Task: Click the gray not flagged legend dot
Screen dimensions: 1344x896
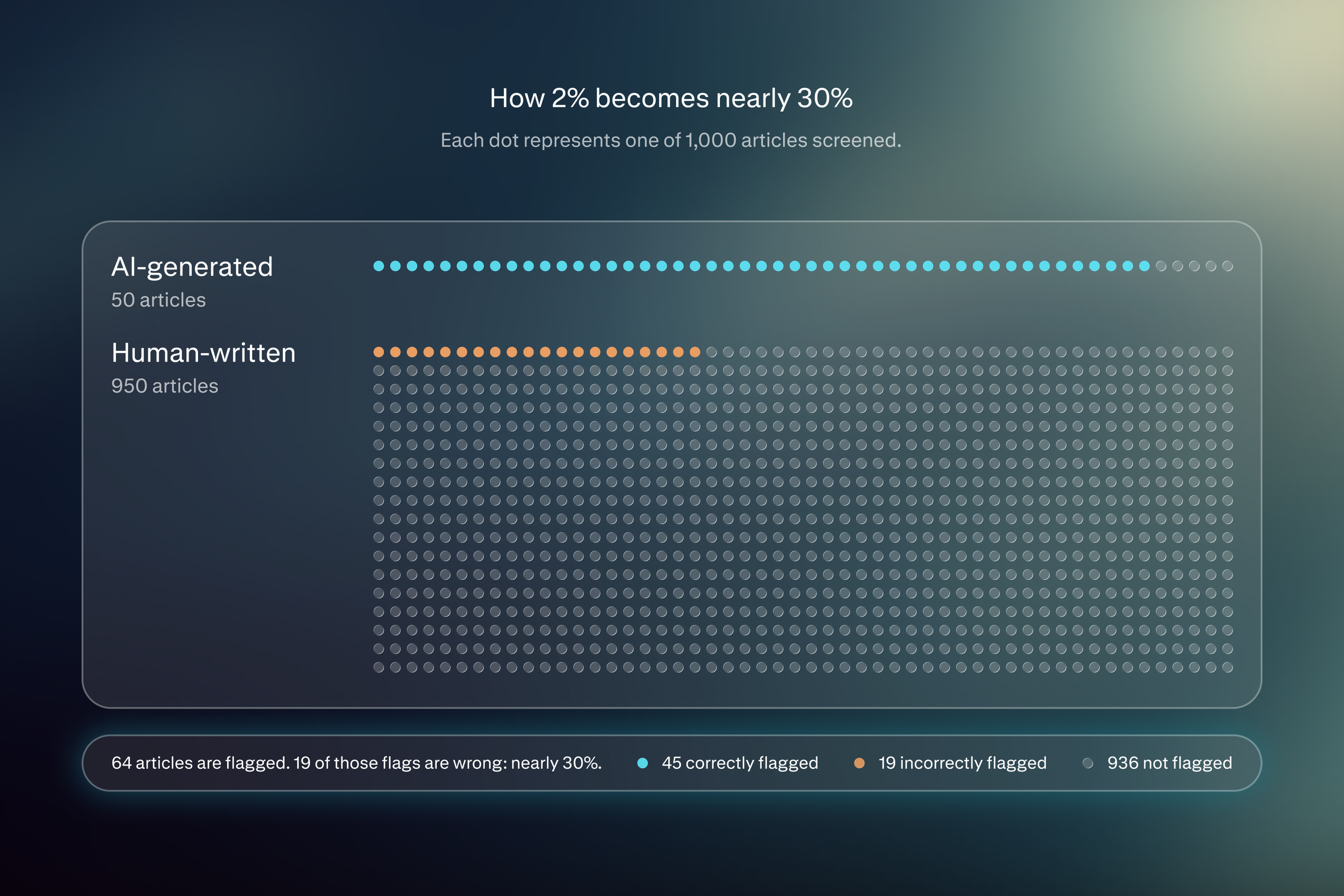Action: coord(1088,763)
